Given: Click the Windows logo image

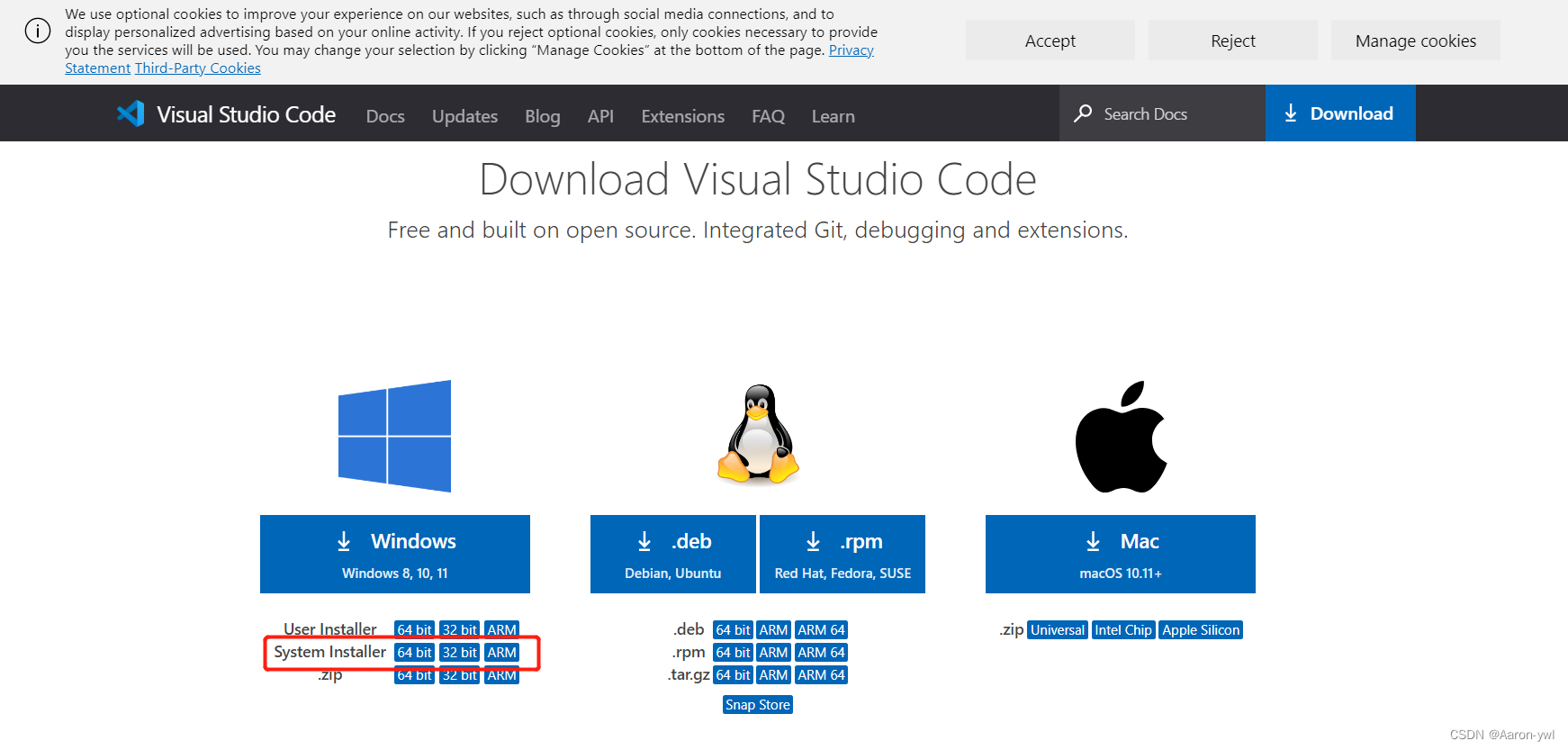Looking at the screenshot, I should click(394, 436).
